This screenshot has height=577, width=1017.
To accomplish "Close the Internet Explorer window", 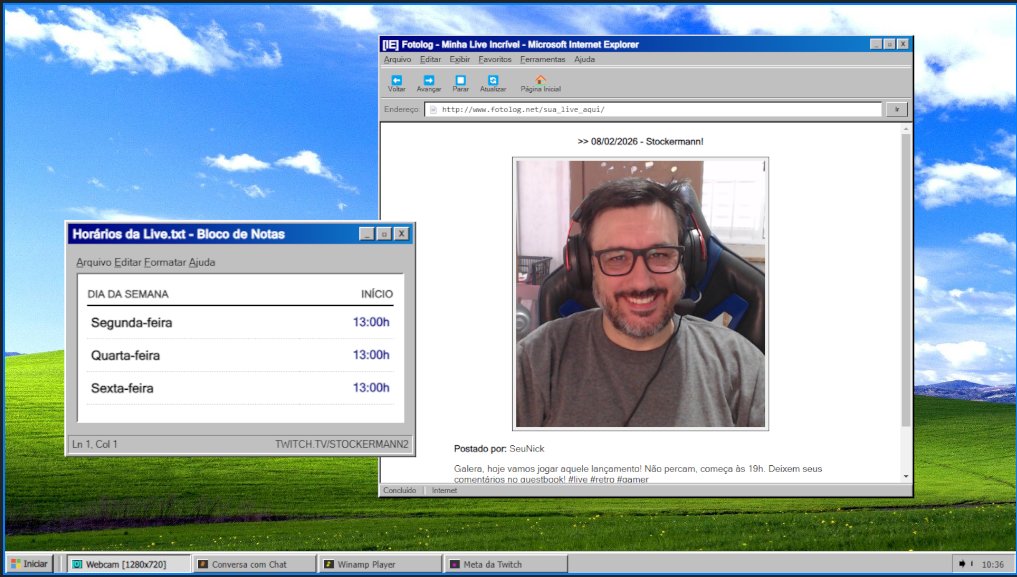I will [902, 44].
